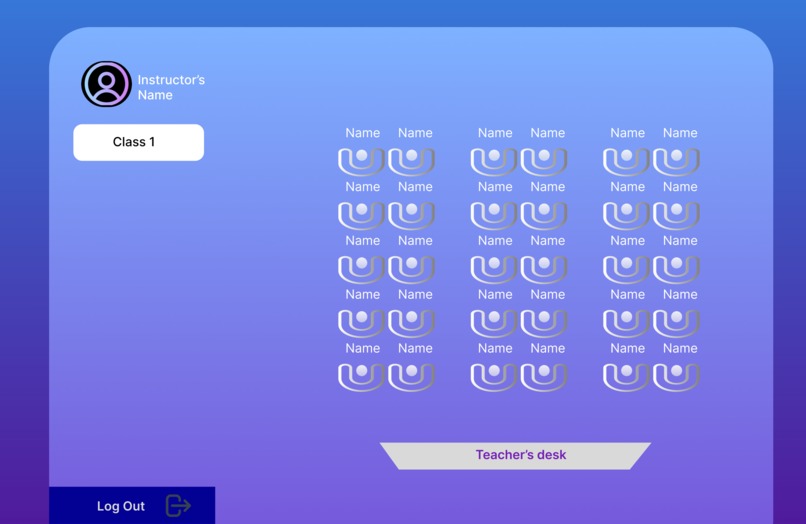Click Name label above bottom-left seat of middle group

(495, 348)
